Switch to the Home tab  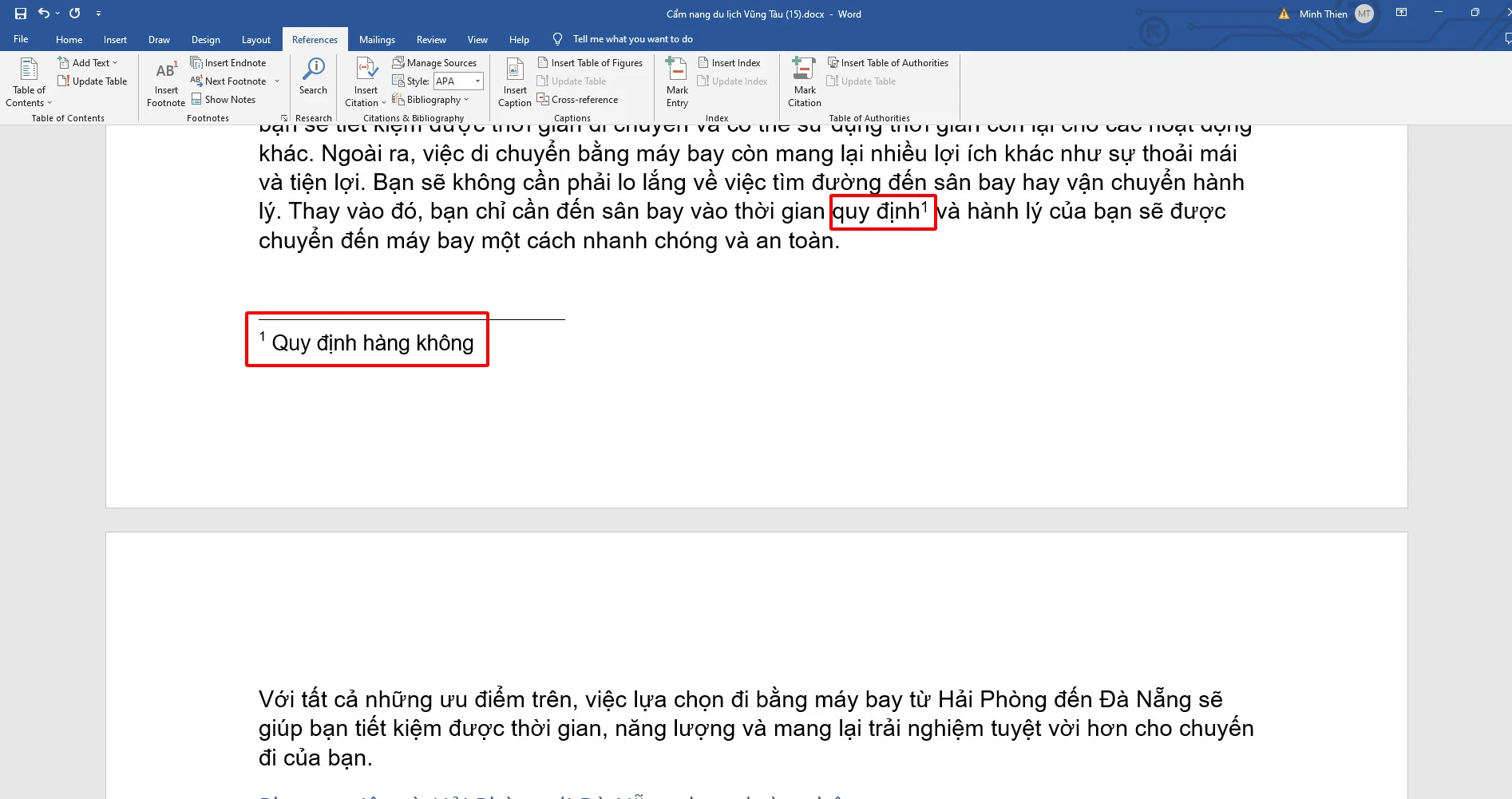tap(69, 40)
